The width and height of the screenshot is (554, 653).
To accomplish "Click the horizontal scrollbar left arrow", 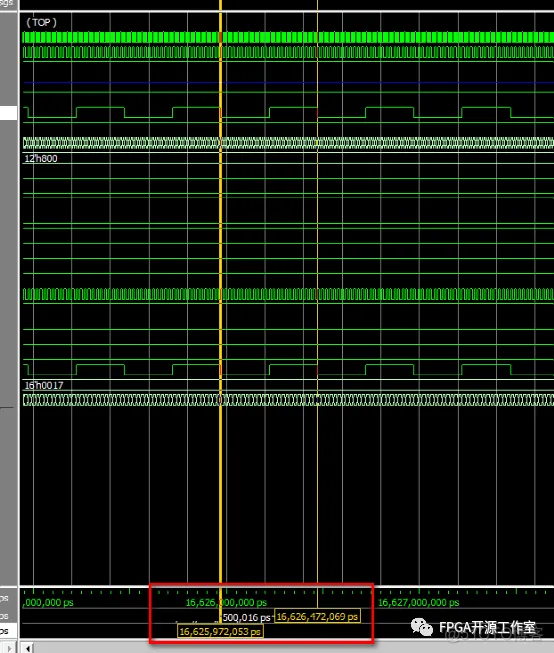I will pyautogui.click(x=27, y=648).
